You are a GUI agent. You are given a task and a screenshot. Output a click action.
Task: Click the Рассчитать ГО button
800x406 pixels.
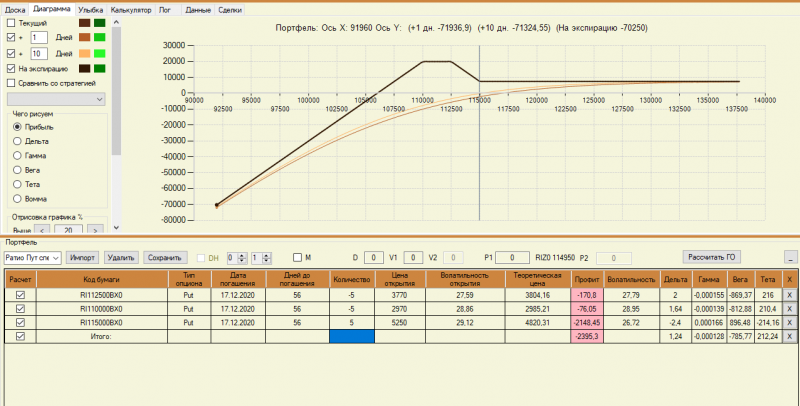pos(712,257)
